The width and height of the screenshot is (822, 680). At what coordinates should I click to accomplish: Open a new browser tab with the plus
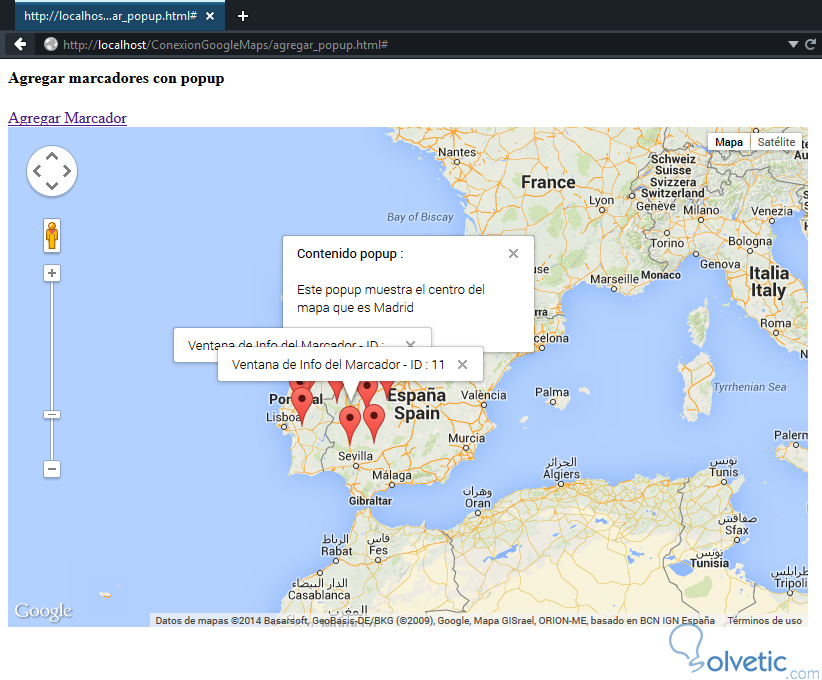pos(243,16)
